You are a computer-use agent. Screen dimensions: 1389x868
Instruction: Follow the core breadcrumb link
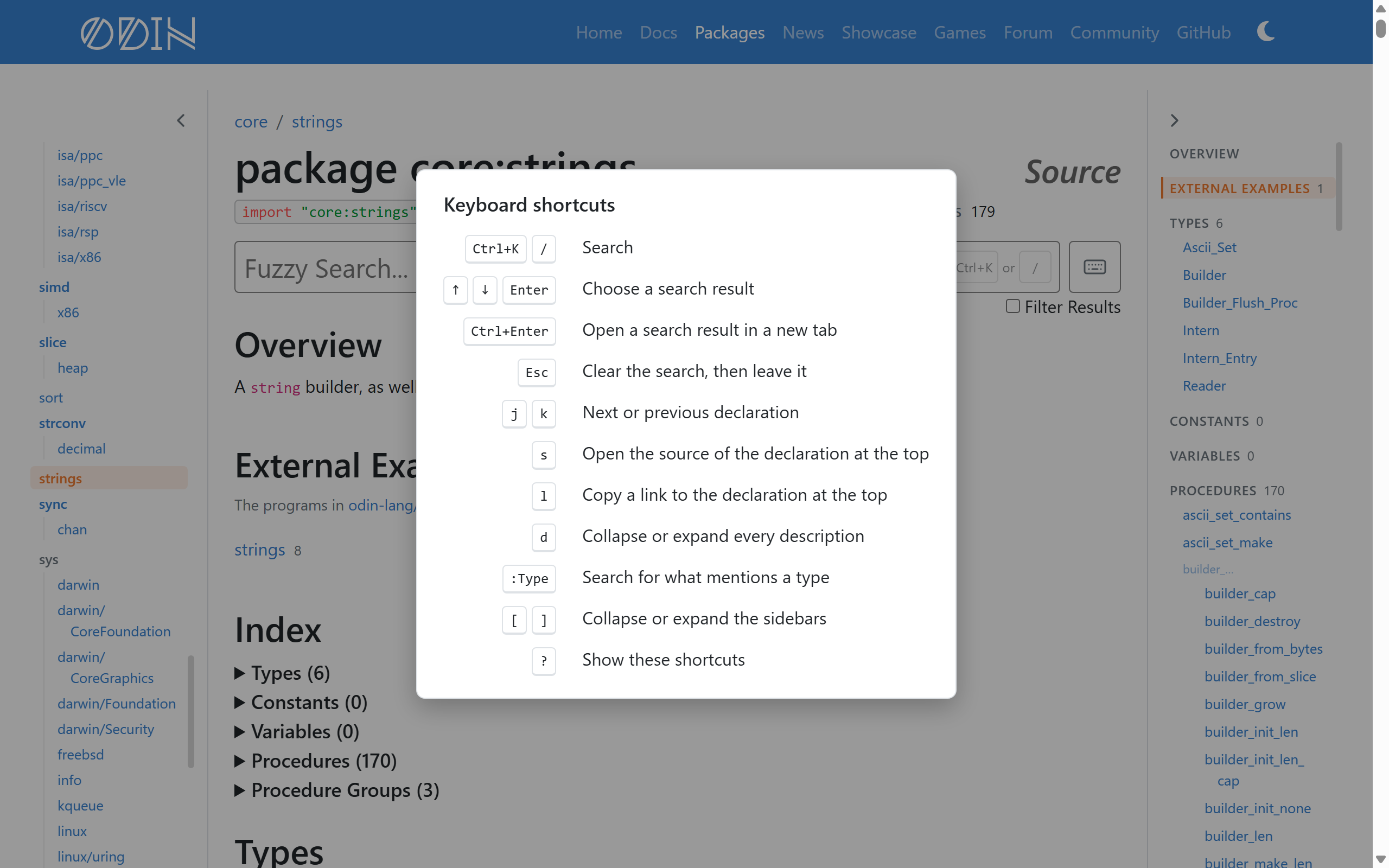point(251,122)
